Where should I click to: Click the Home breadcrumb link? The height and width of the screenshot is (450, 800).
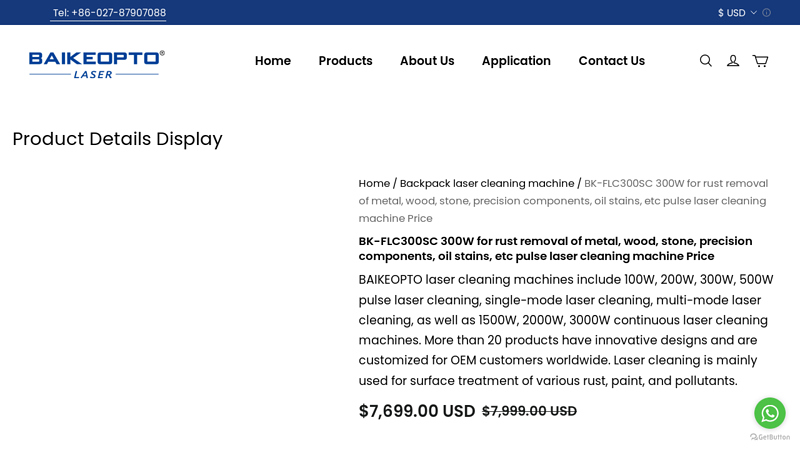pyautogui.click(x=374, y=184)
